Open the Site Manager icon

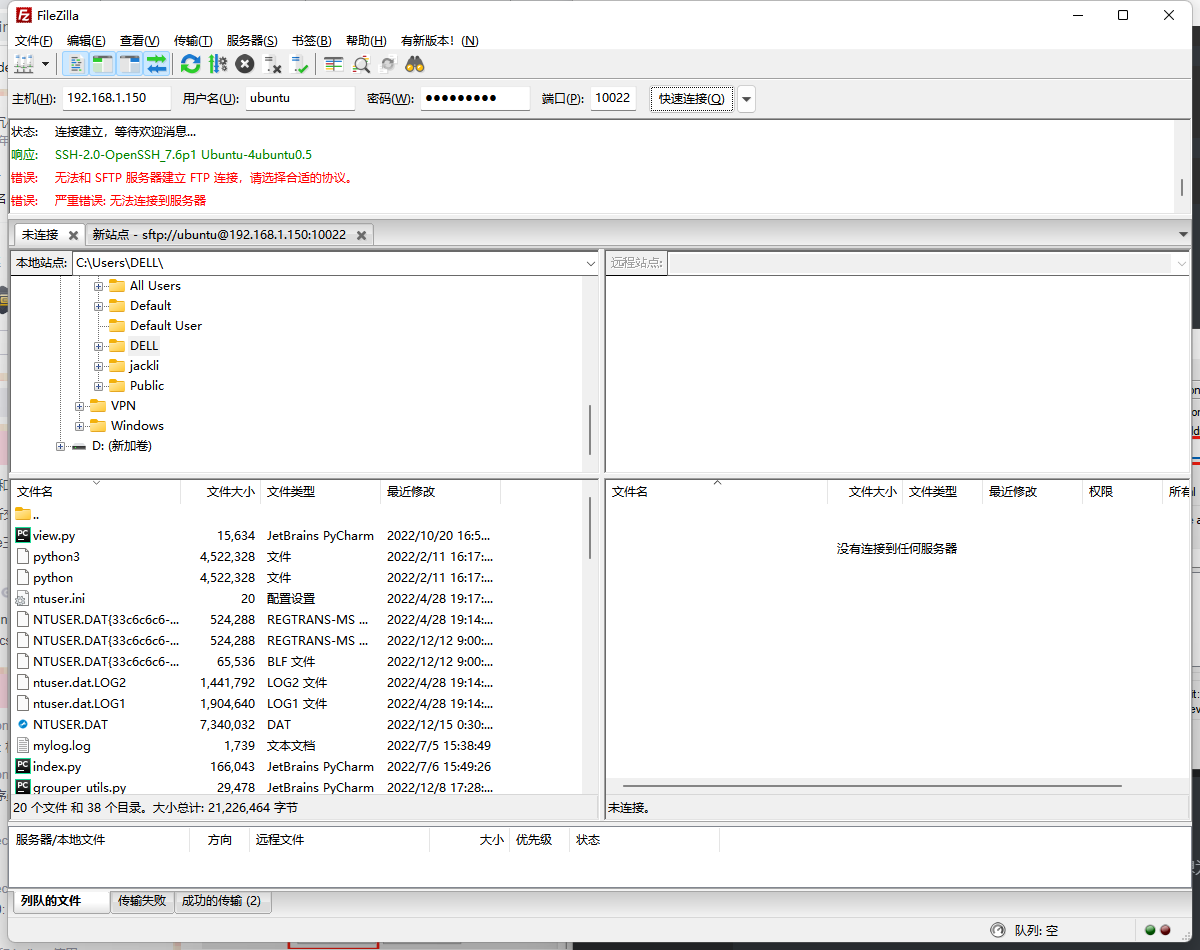pyautogui.click(x=25, y=64)
